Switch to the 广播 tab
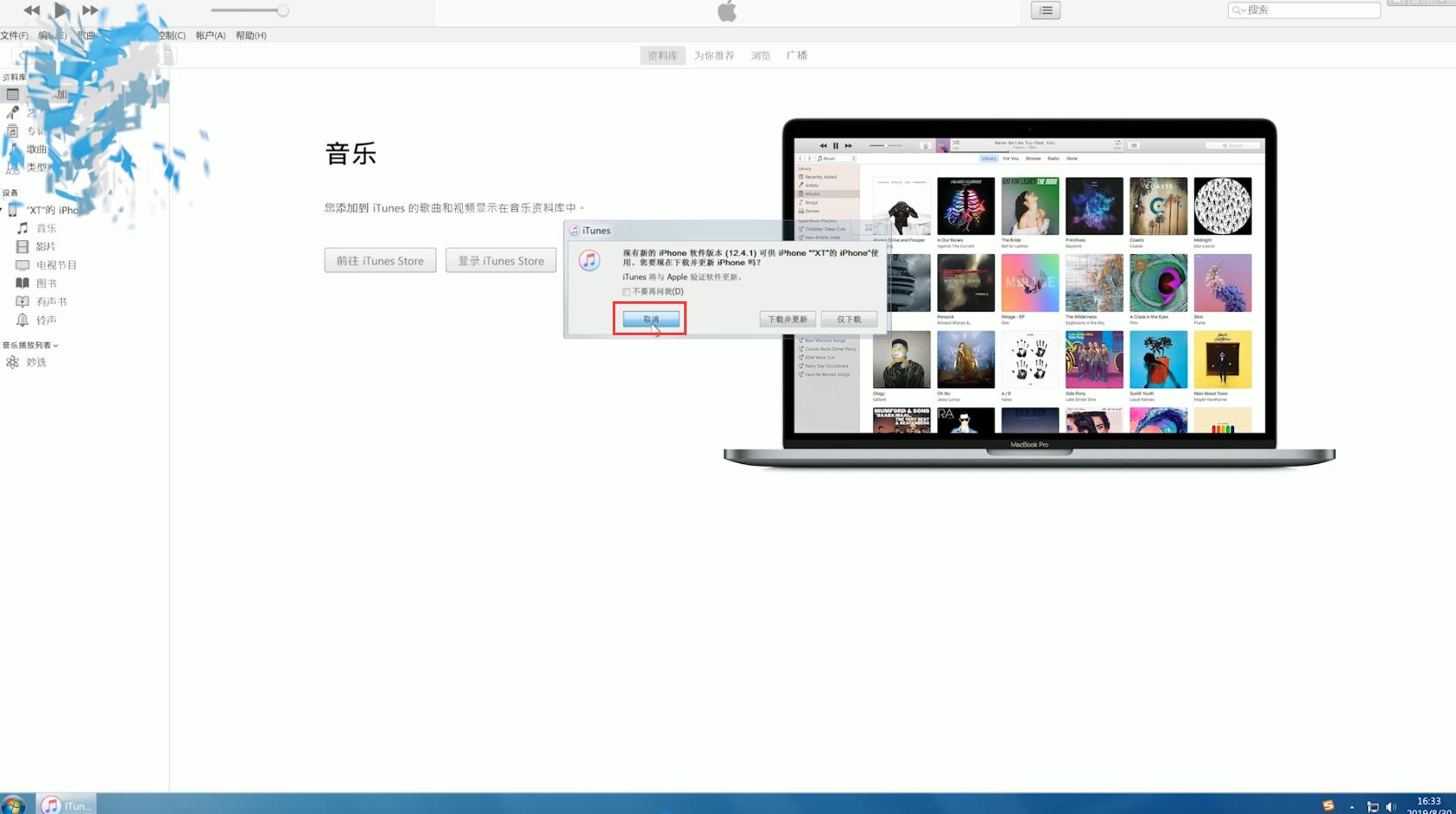The height and width of the screenshot is (814, 1456). [796, 56]
